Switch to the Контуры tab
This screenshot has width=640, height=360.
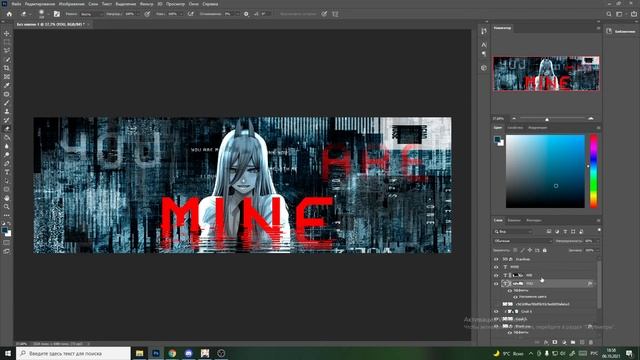pos(533,220)
